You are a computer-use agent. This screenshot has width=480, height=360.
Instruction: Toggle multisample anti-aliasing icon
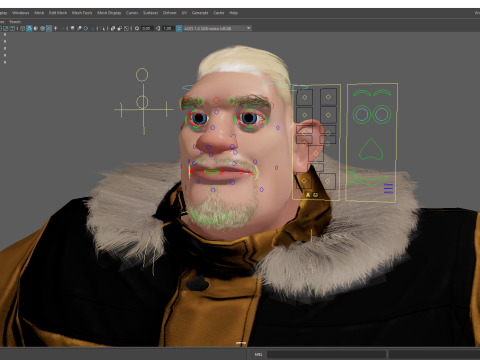86,28
